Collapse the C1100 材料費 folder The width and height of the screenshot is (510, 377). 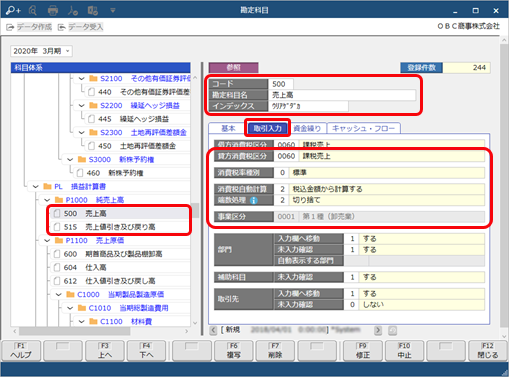81,322
